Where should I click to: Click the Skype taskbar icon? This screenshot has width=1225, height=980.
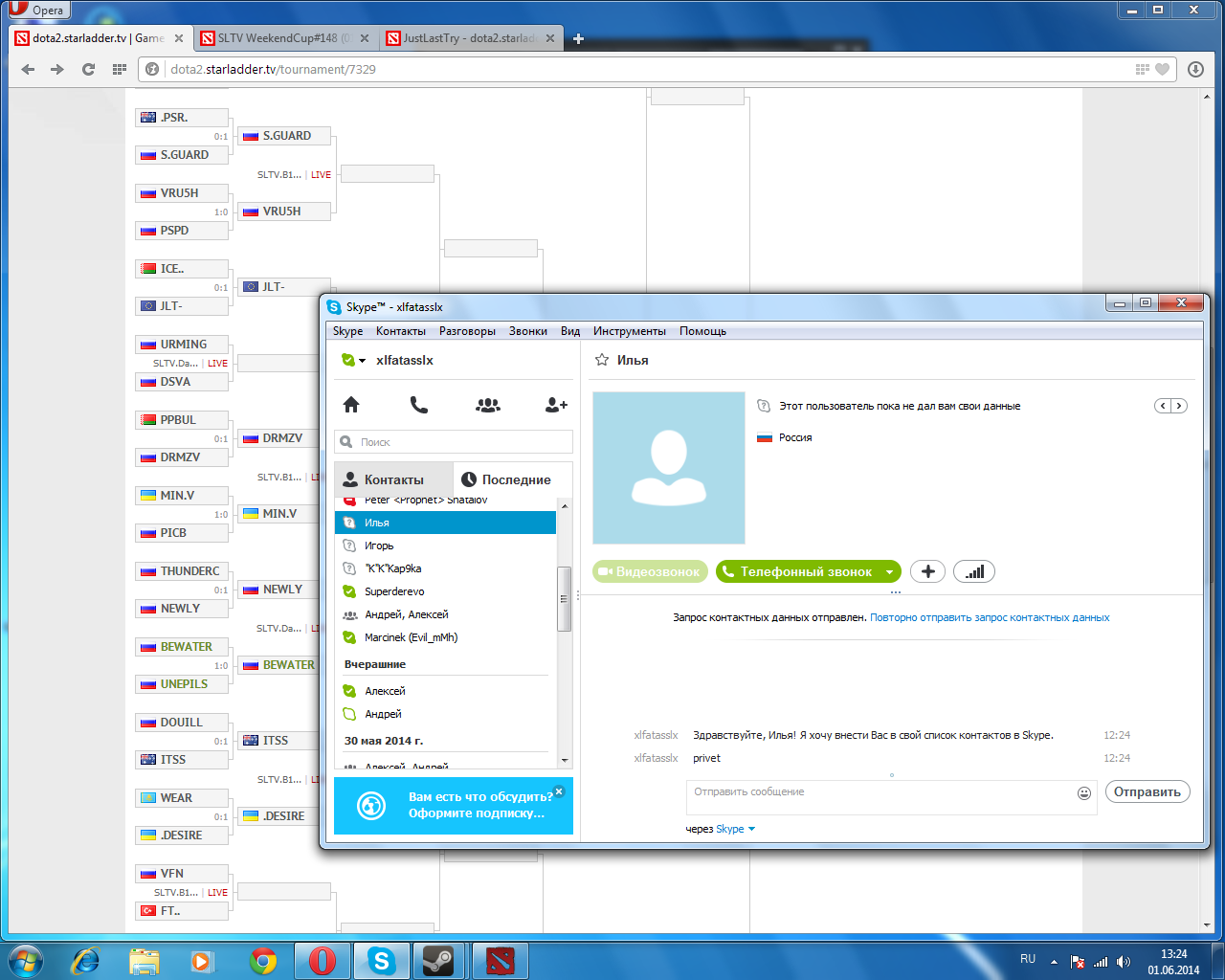coord(381,960)
